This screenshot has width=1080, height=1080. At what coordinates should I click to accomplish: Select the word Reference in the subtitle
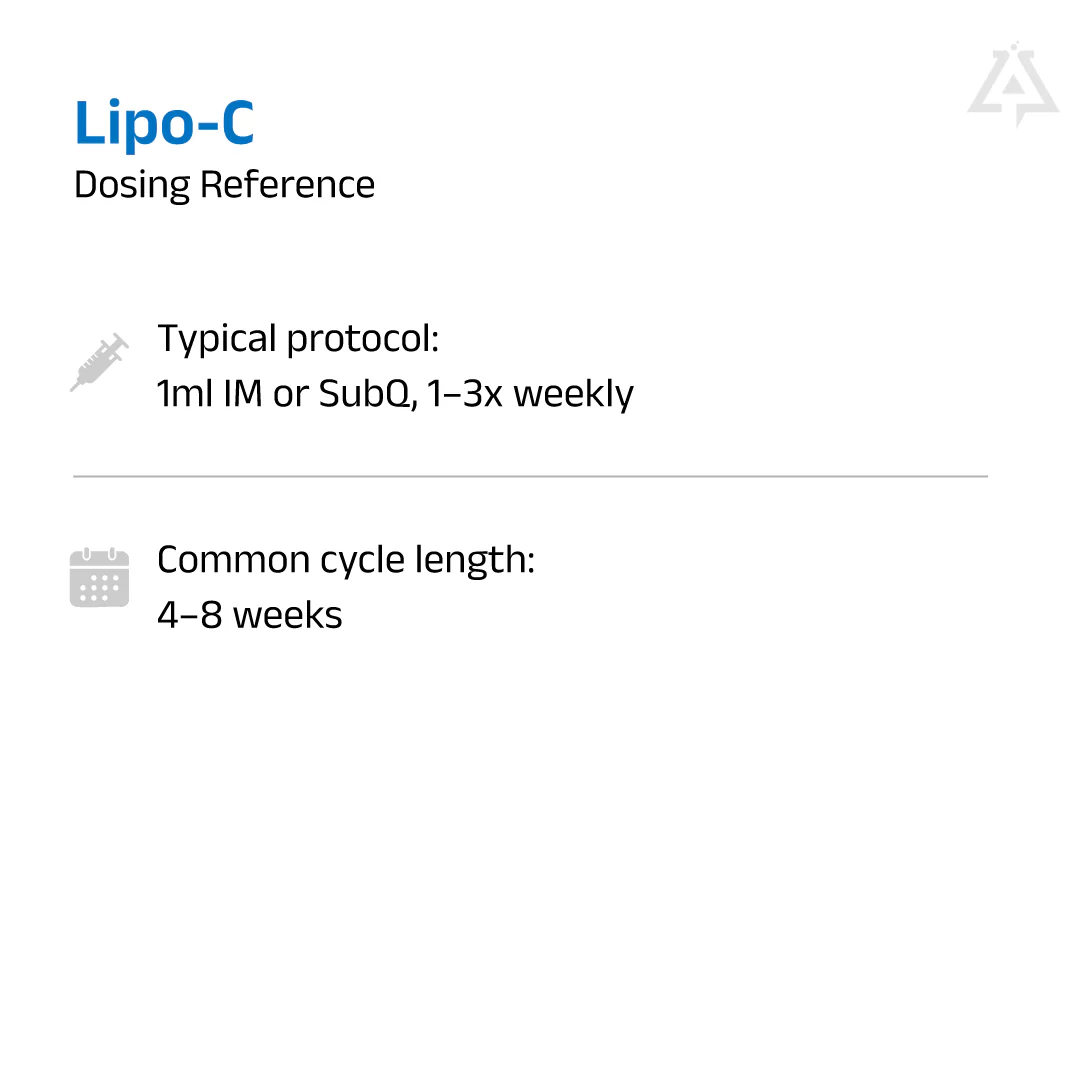point(287,185)
